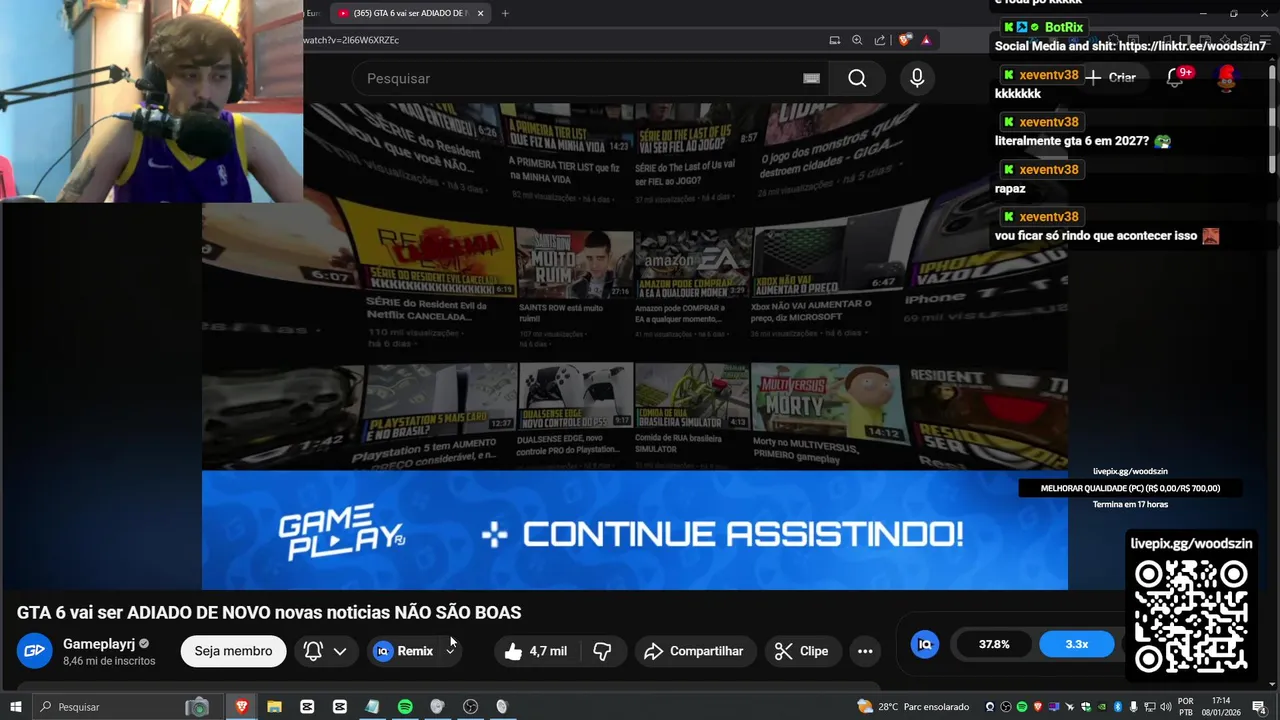Click the blue IQ icon beside 37.8%
Image resolution: width=1280 pixels, height=720 pixels.
coord(925,645)
